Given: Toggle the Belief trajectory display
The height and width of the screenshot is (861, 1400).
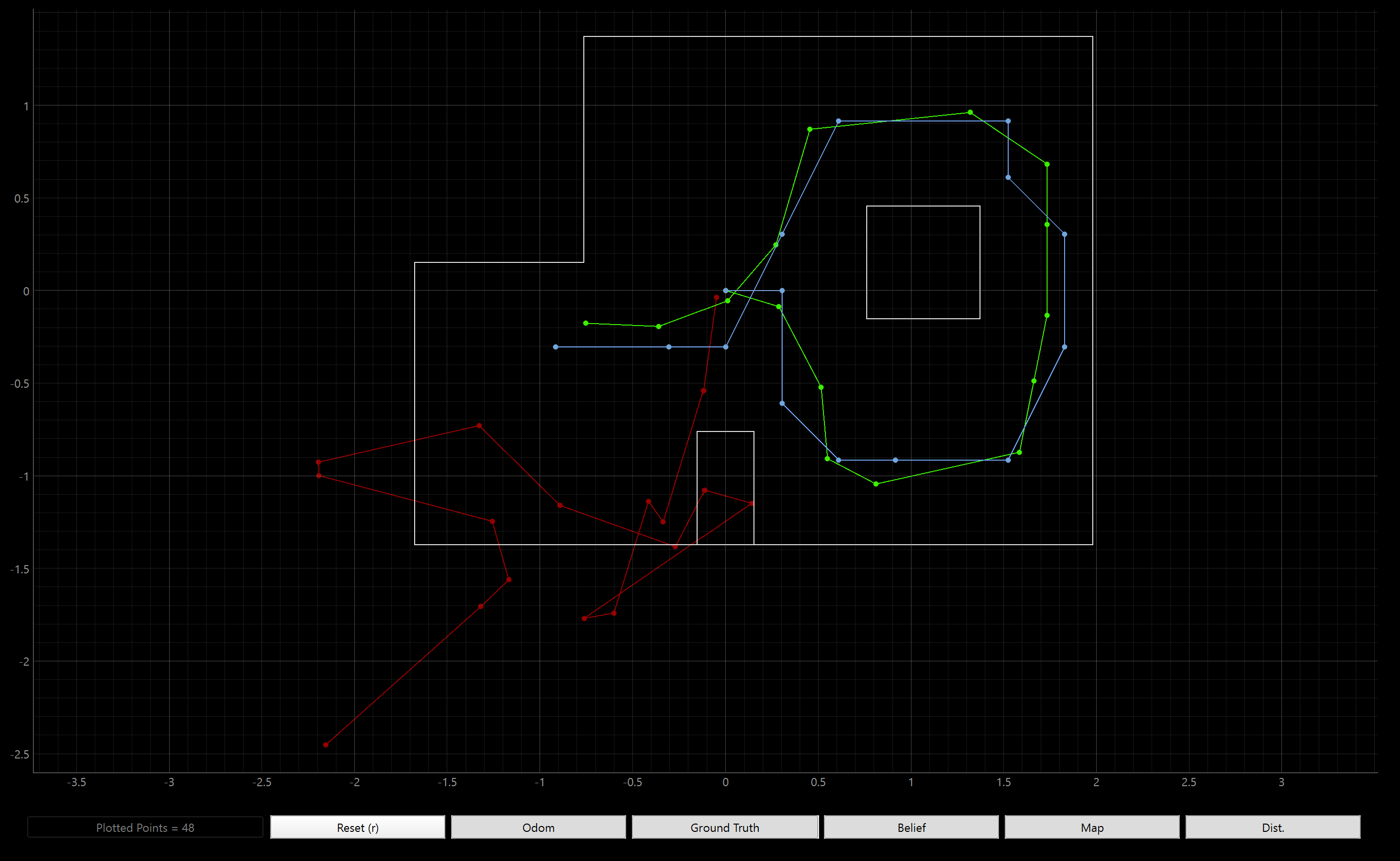Looking at the screenshot, I should [x=911, y=827].
